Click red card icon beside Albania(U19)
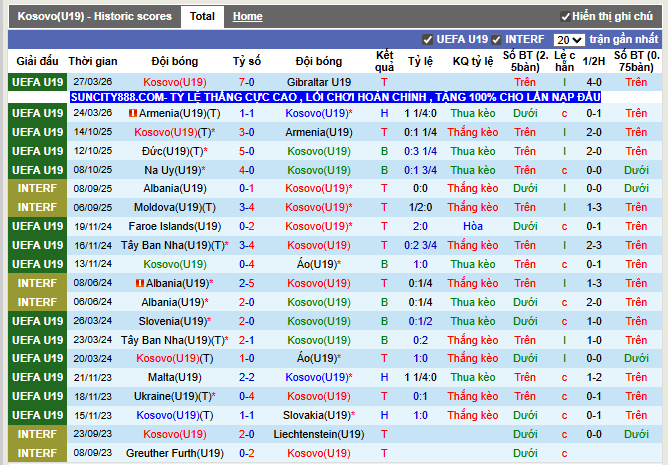Viewport: 669px width, 465px height. [138, 283]
